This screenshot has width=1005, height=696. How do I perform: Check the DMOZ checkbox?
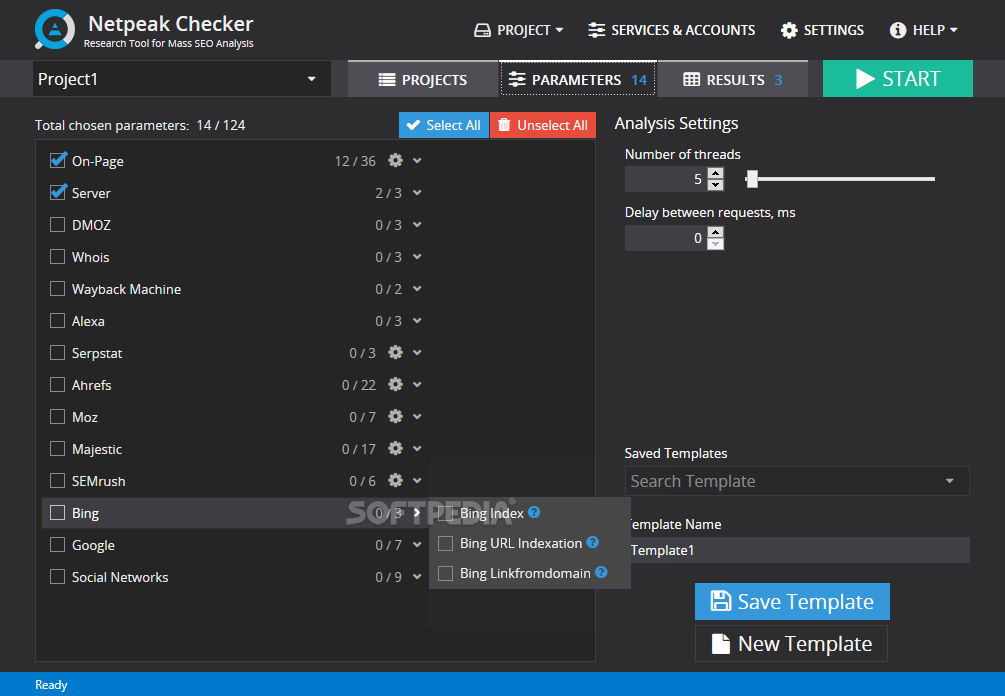pyautogui.click(x=58, y=224)
